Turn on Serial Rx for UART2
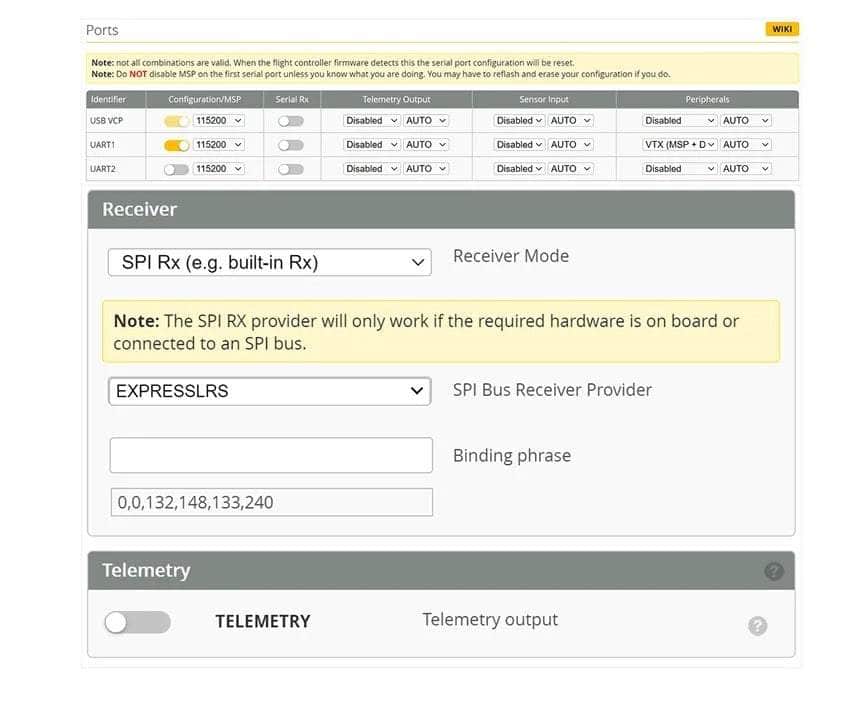 pos(290,169)
